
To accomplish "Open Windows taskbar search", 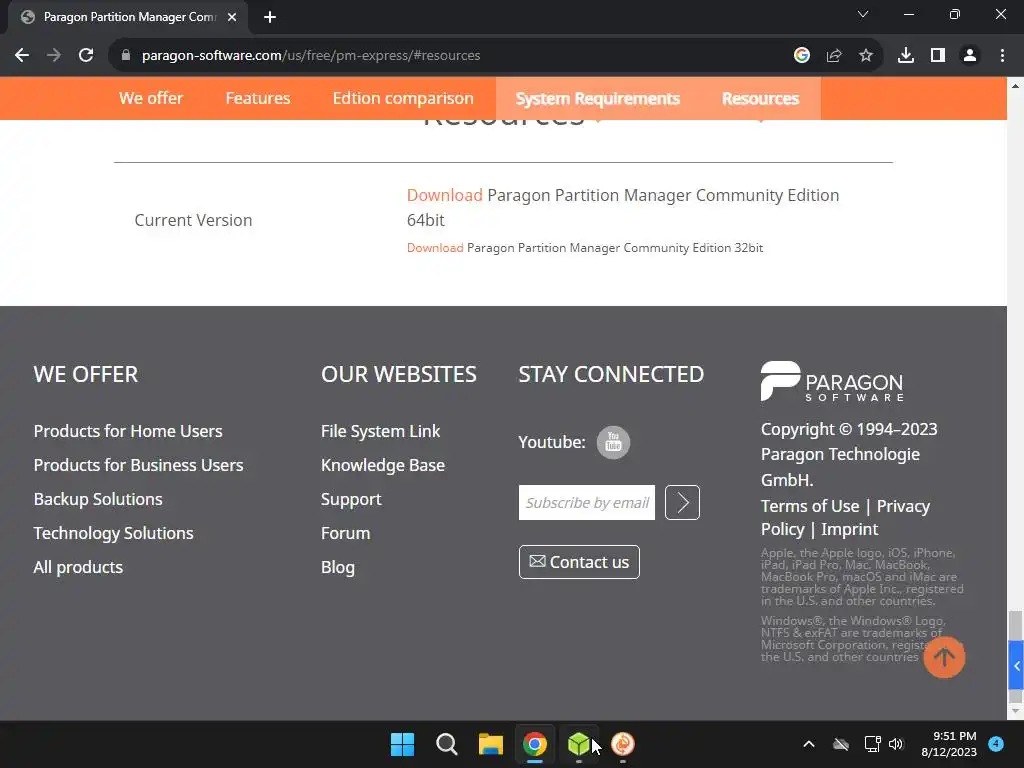I will click(447, 744).
